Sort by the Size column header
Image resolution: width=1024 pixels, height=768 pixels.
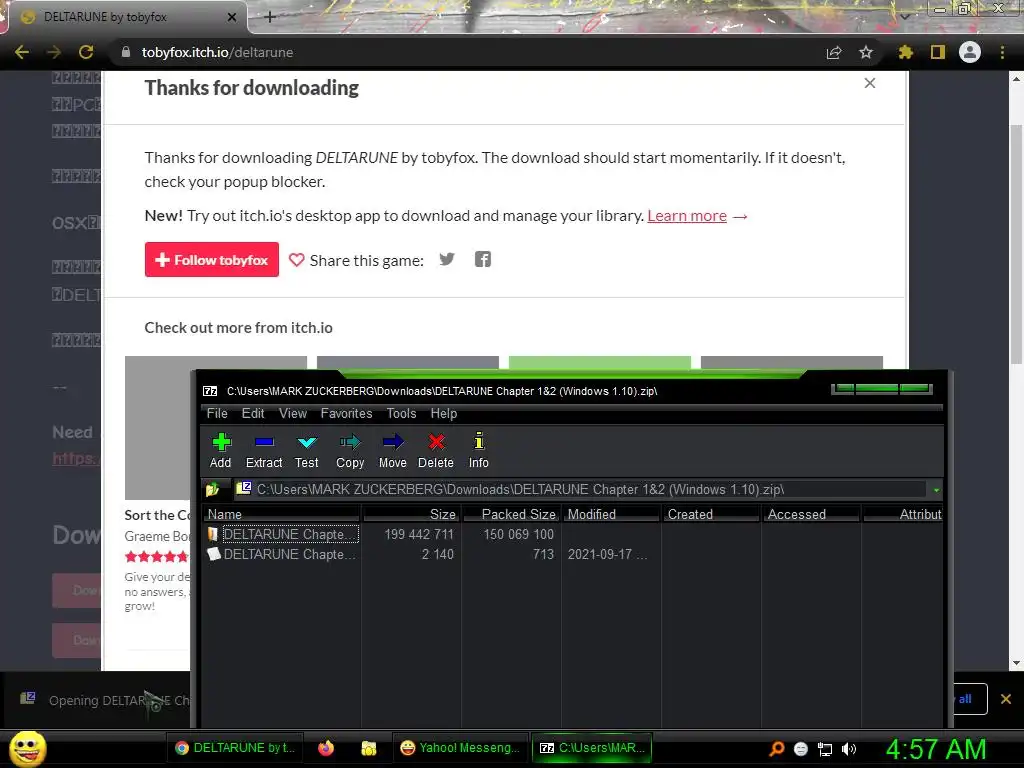(x=411, y=515)
